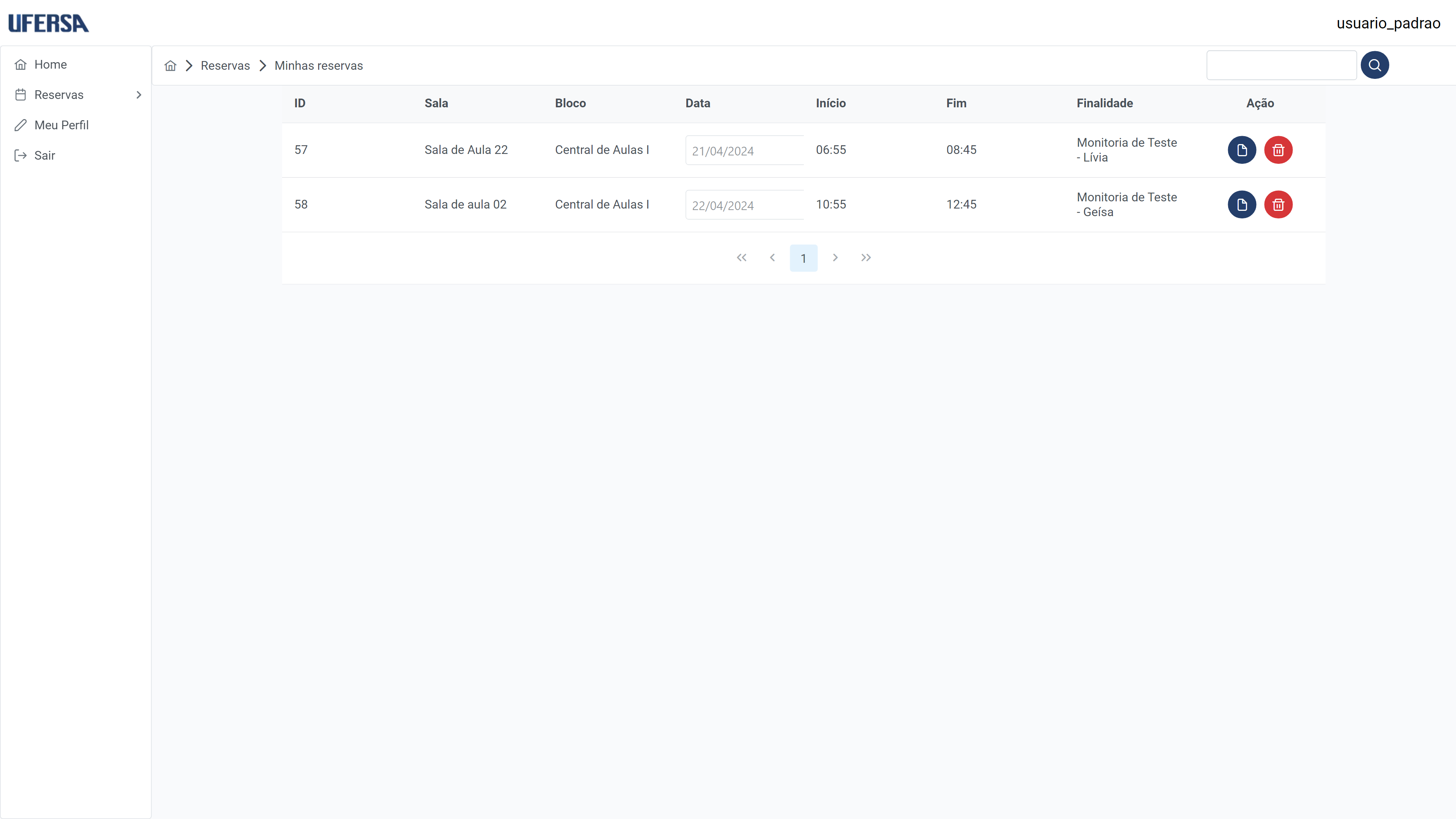Click Monitoria de Teste - Geísa text
The height and width of the screenshot is (819, 1456).
[x=1127, y=205]
